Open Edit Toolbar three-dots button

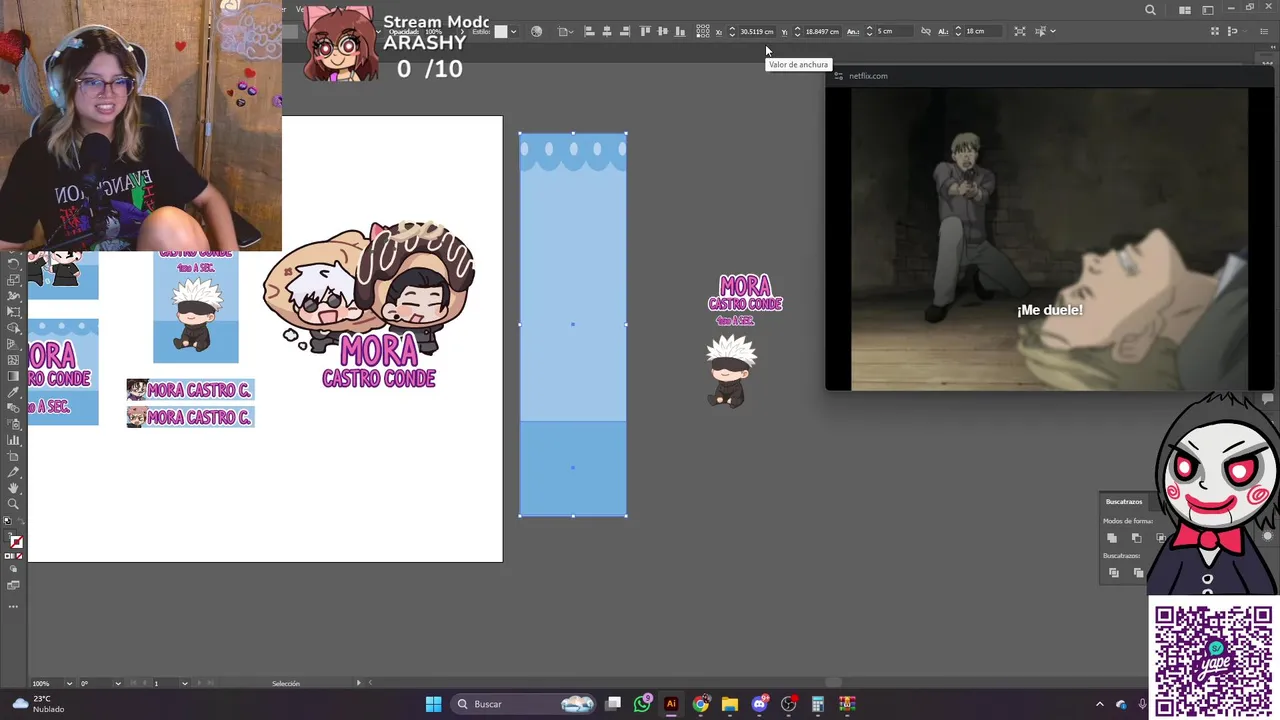coord(14,605)
